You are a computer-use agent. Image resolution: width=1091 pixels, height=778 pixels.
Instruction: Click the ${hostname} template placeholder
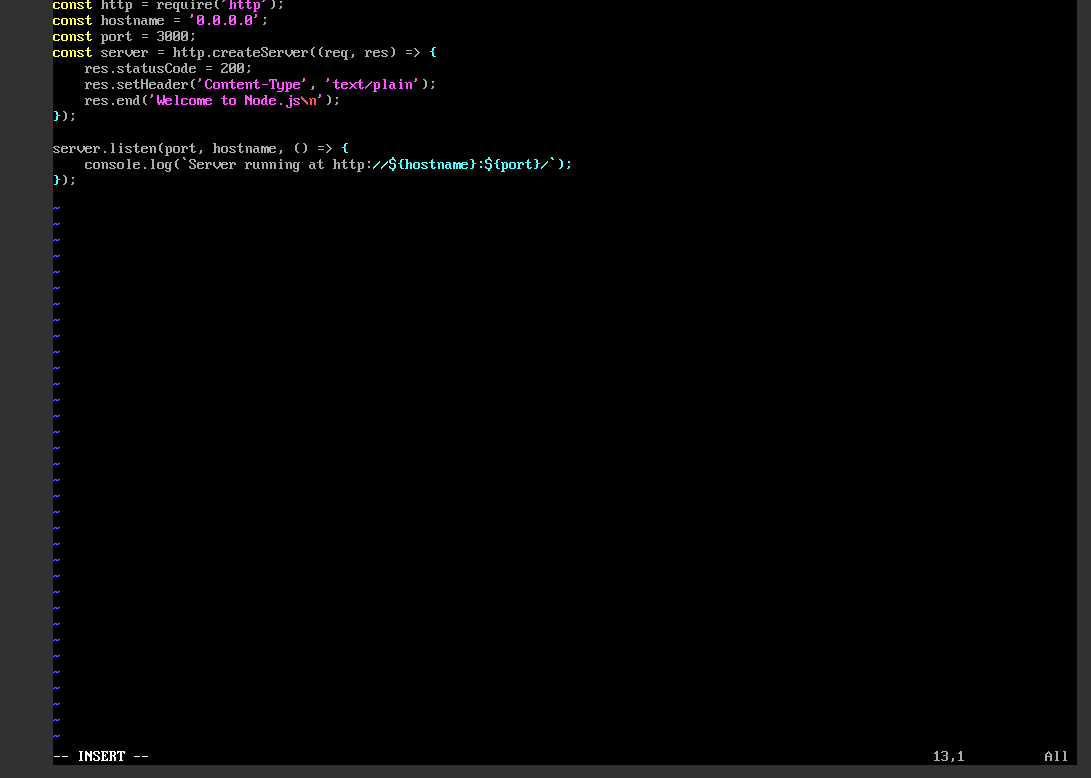coord(432,164)
